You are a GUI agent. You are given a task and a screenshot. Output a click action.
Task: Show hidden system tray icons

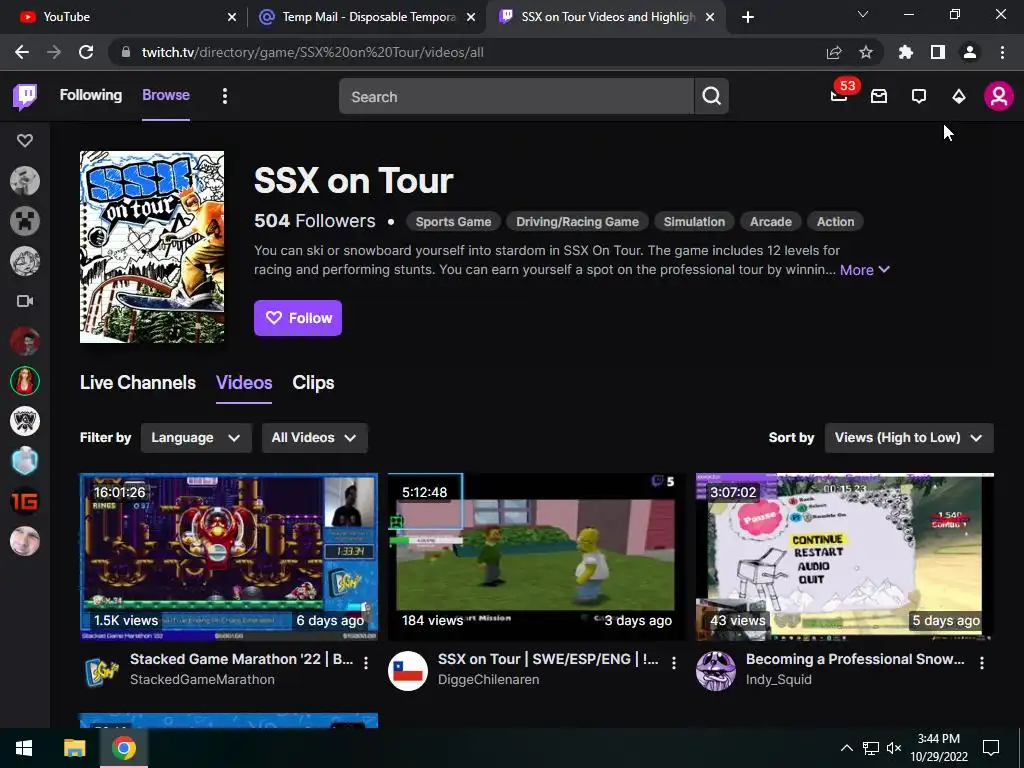pyautogui.click(x=846, y=748)
